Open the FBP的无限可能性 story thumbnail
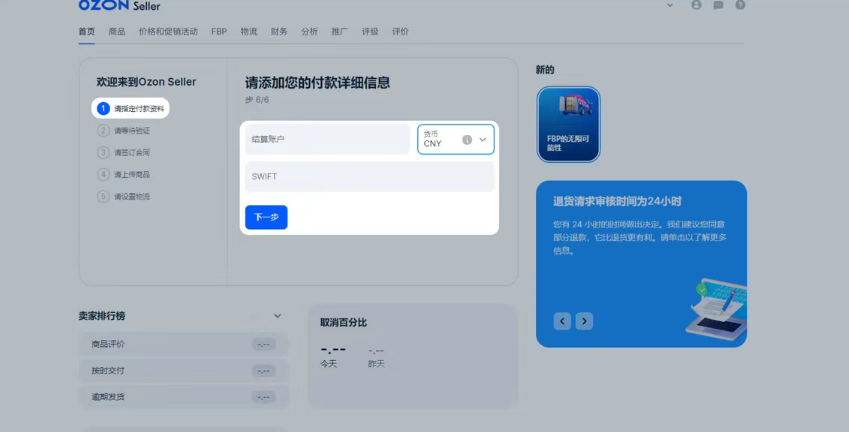This screenshot has height=432, width=849. [x=569, y=125]
